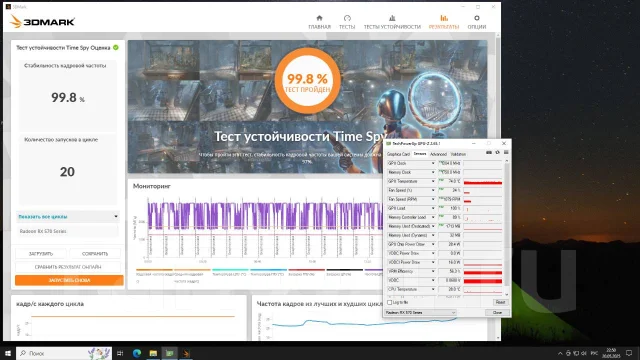Open the Главная home icon in 3DMark
Image resolution: width=640 pixels, height=360 pixels.
319,18
